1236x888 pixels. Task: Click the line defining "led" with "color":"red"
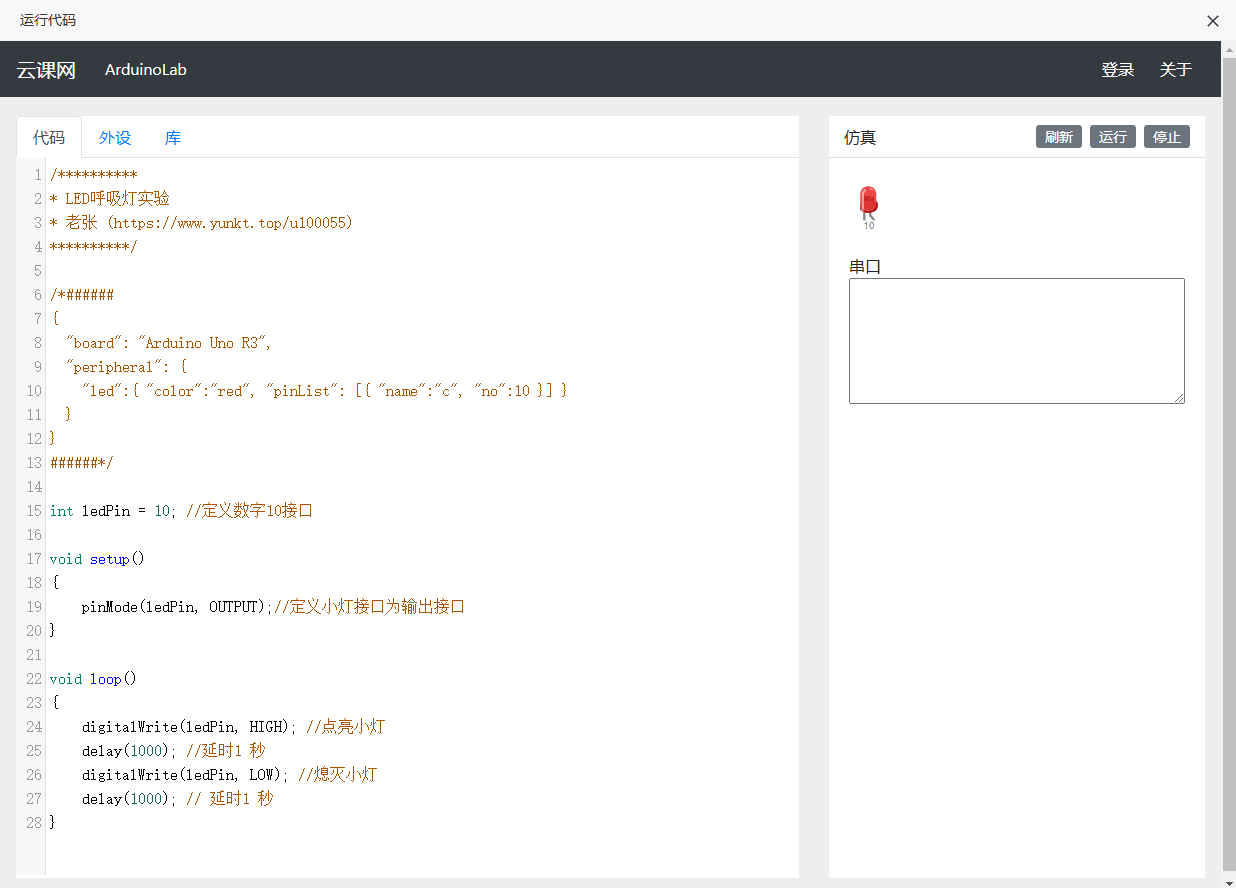pyautogui.click(x=325, y=391)
